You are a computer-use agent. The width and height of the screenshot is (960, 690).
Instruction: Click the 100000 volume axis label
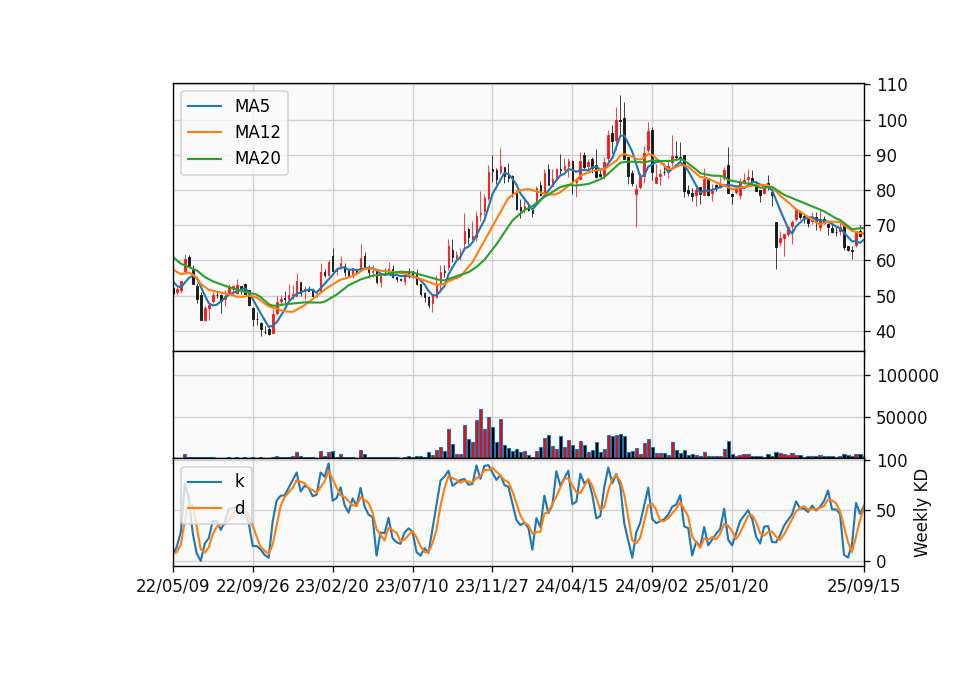[x=908, y=376]
